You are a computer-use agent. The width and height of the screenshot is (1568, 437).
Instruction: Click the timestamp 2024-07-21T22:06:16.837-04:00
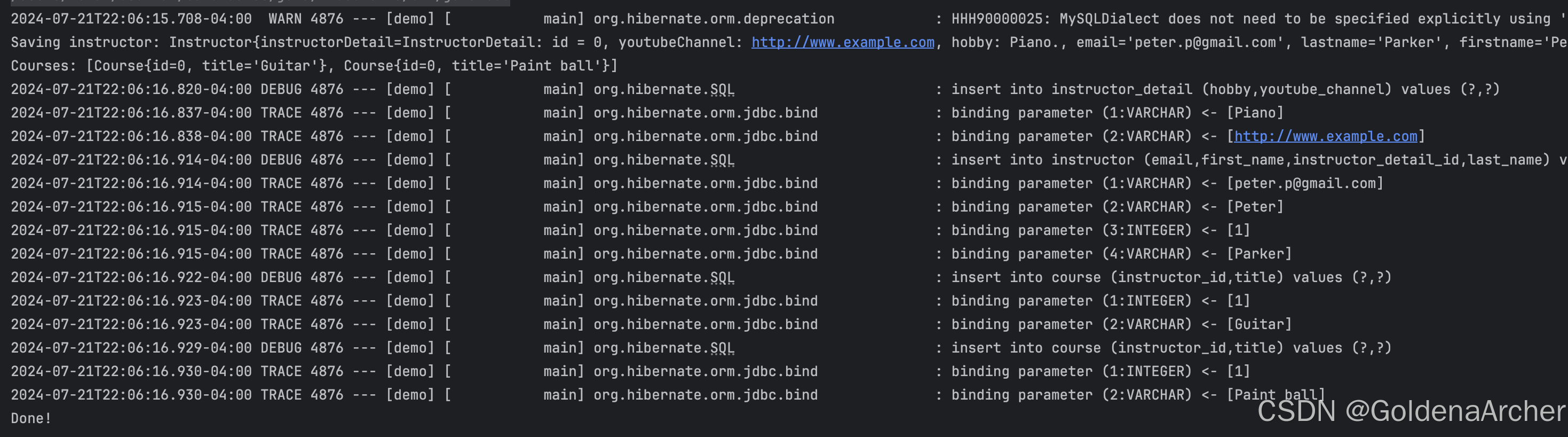pos(131,113)
